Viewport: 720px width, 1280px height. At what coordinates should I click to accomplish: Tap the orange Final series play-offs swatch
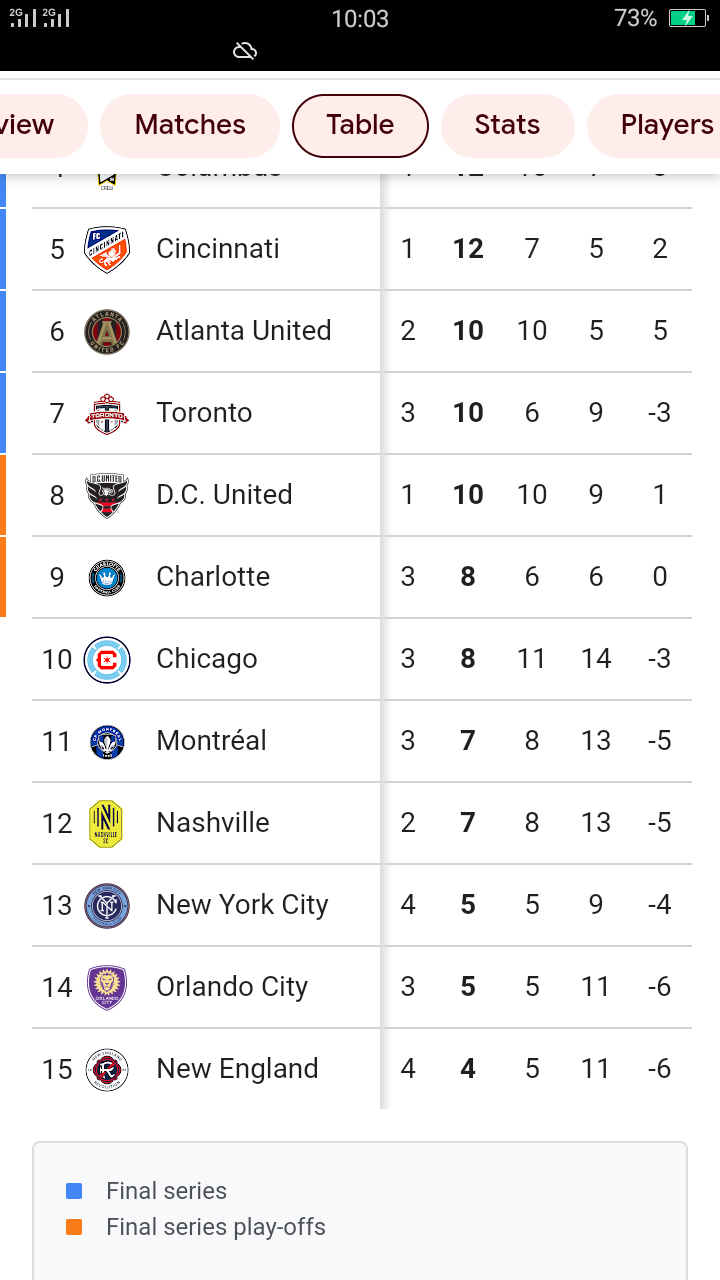[x=74, y=1227]
